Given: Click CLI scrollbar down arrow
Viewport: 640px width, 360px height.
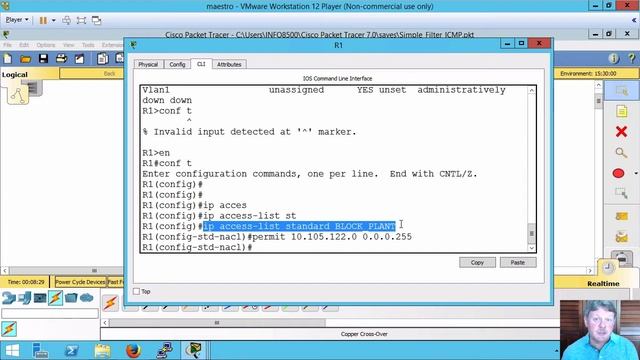Looking at the screenshot, I should tap(531, 247).
